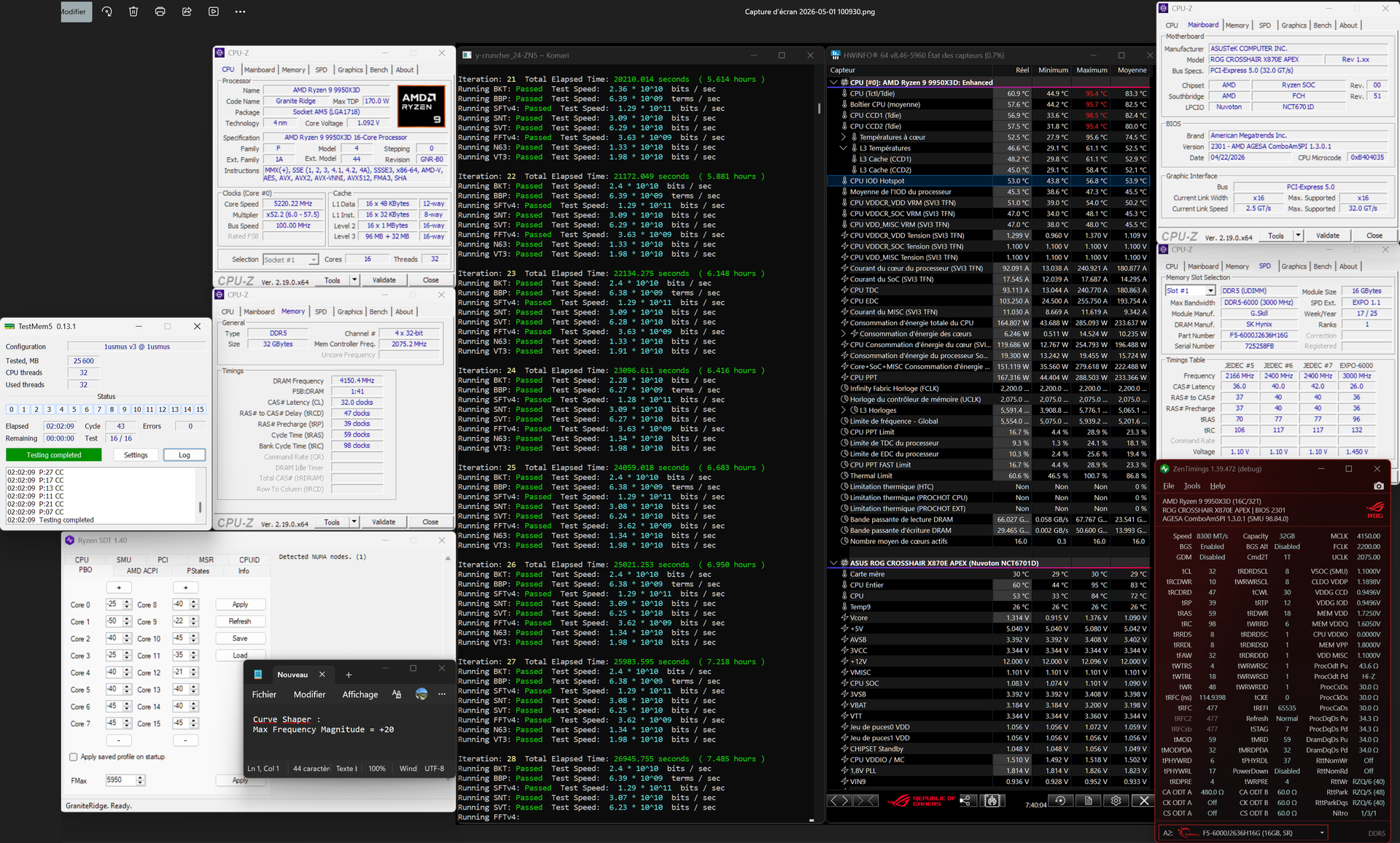Click the share icon in photo viewer toolbar
The height and width of the screenshot is (843, 1400).
coord(187,12)
